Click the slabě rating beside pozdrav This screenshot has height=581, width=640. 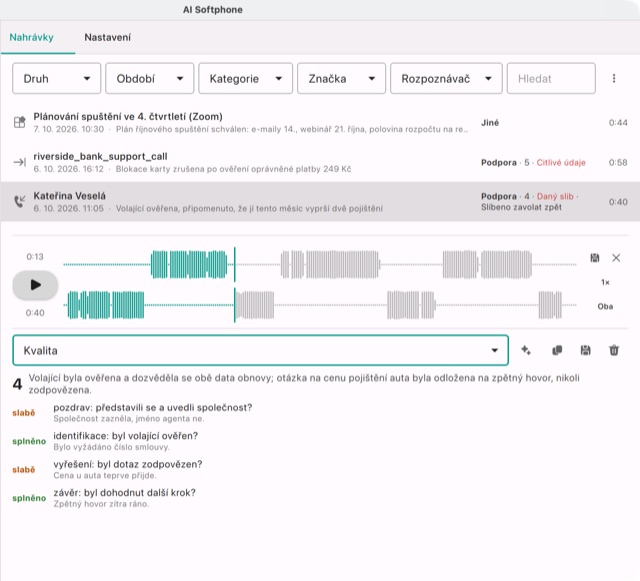pos(24,413)
